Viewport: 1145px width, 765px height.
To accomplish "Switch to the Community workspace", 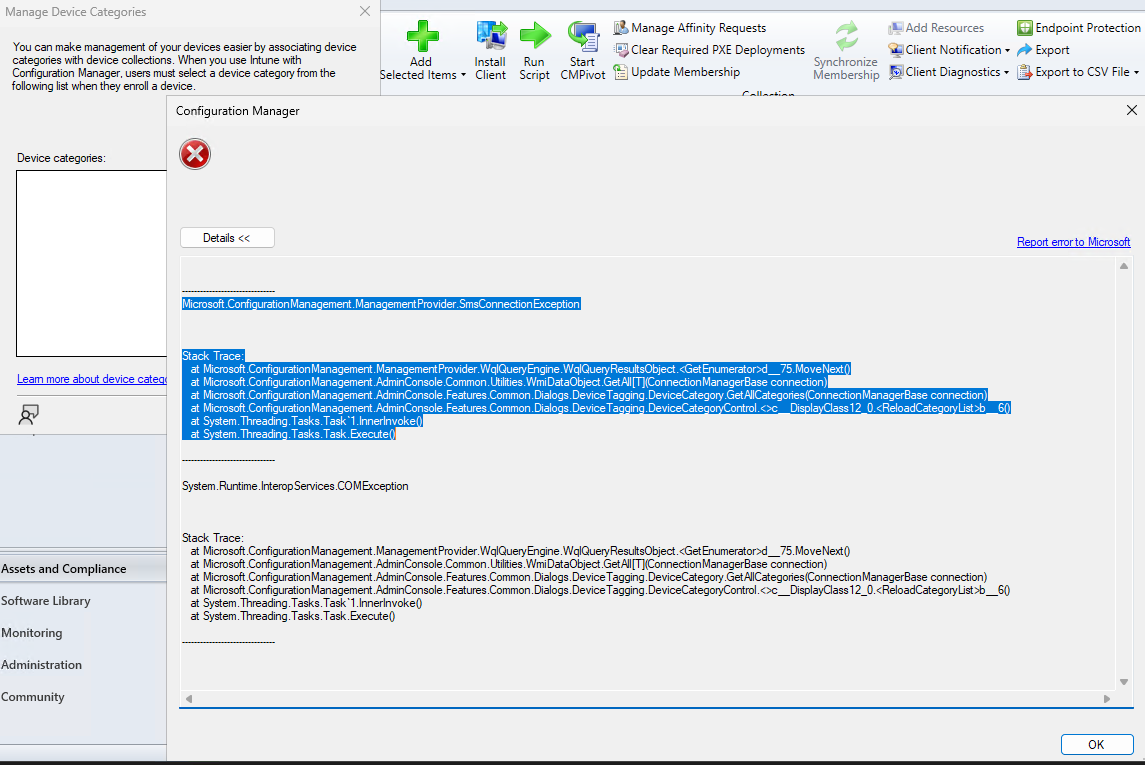I will click(x=83, y=697).
